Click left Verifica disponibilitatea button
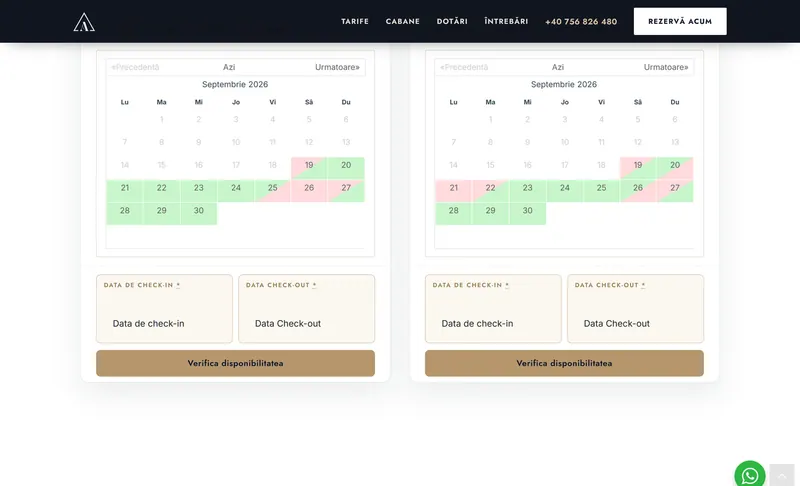Screen dimensions: 800x486 coord(235,363)
